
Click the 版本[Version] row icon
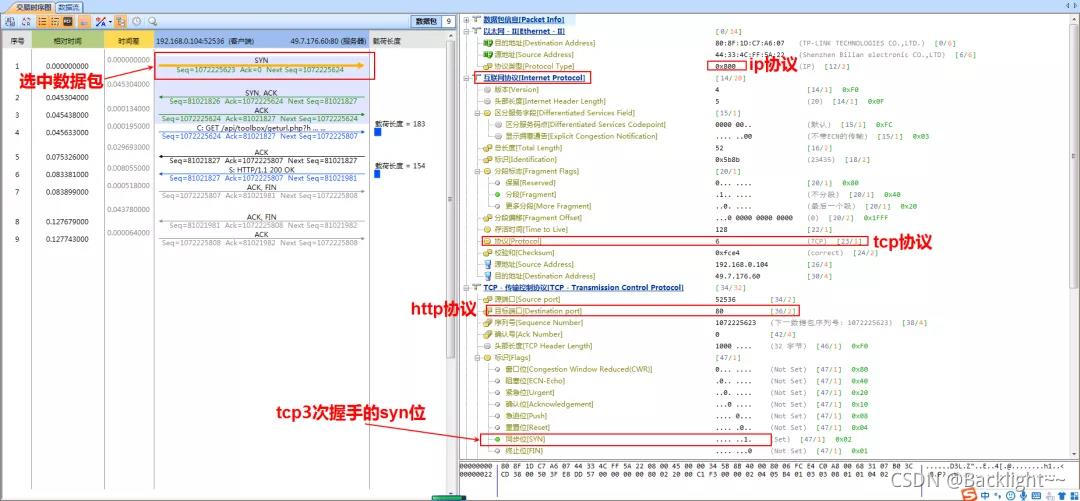[488, 90]
